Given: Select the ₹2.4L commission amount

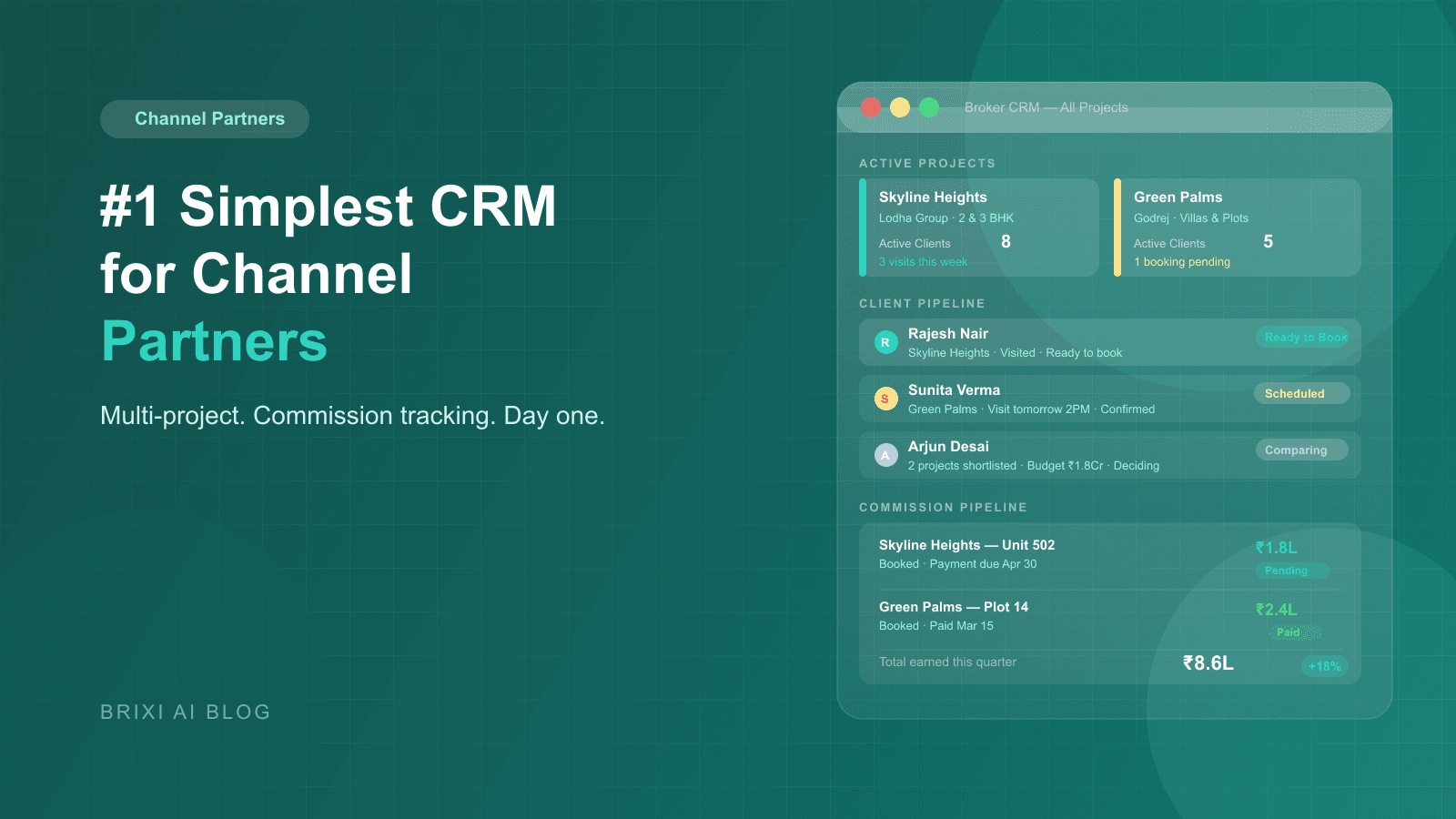Looking at the screenshot, I should point(1277,610).
